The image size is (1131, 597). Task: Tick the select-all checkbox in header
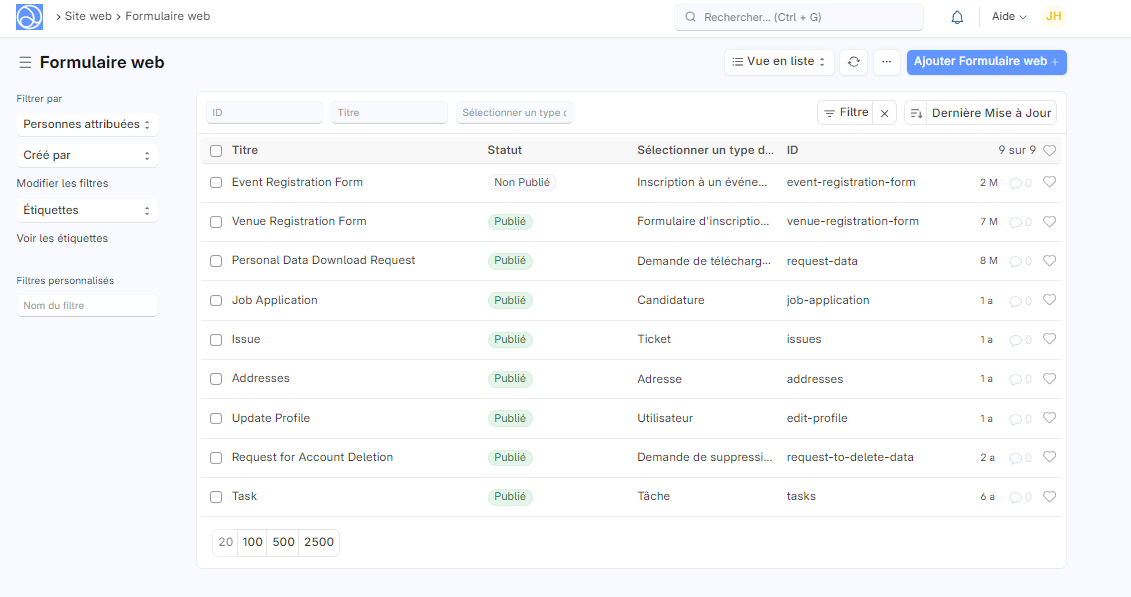pyautogui.click(x=216, y=151)
